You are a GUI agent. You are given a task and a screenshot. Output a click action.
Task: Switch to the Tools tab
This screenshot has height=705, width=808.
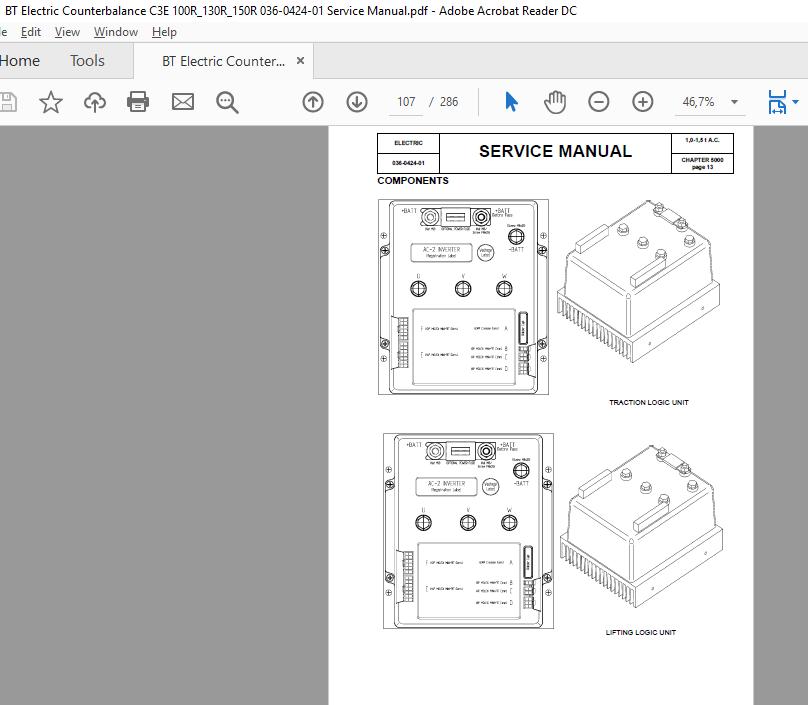tap(87, 61)
